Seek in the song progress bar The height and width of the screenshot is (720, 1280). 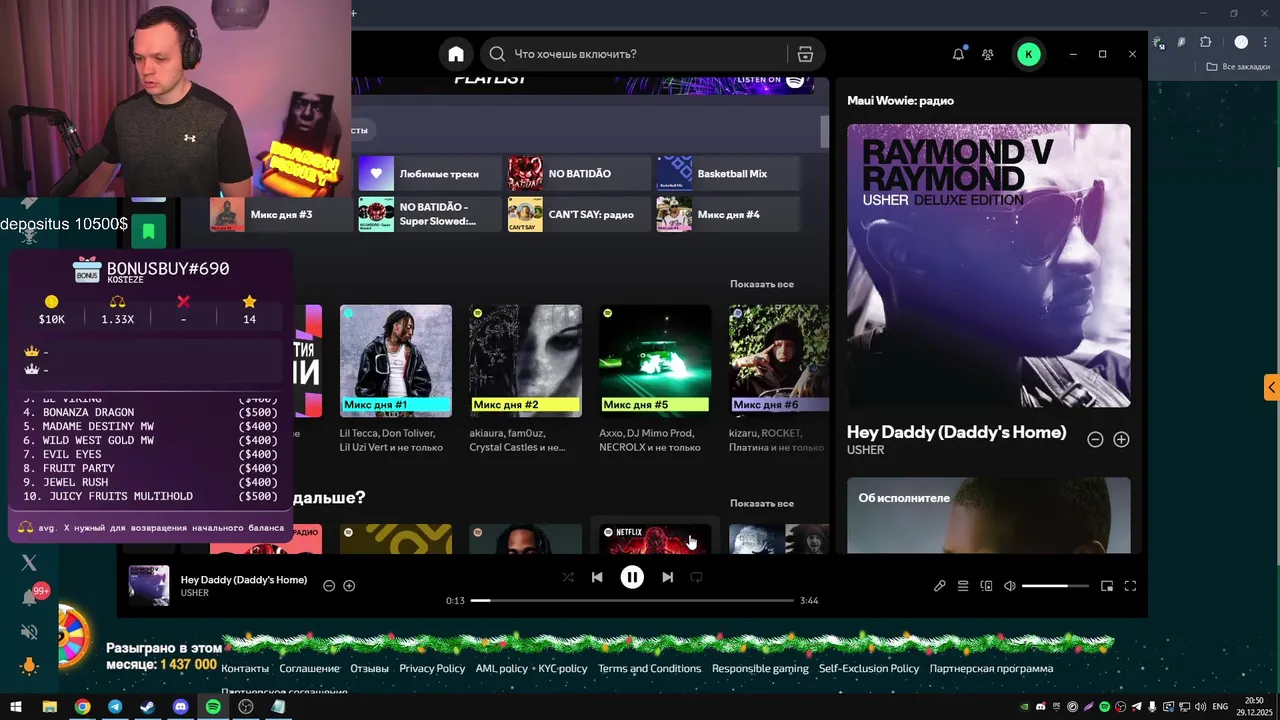click(x=632, y=600)
